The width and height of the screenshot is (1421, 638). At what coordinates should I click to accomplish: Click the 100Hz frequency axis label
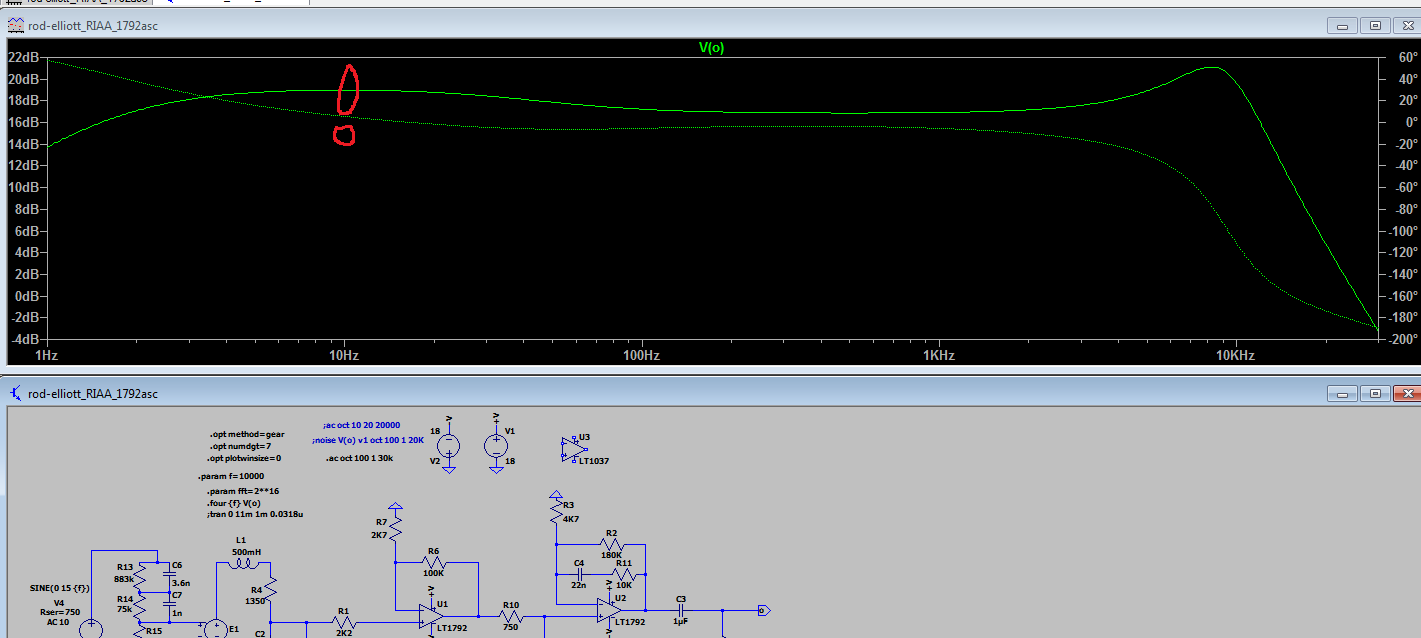point(642,356)
